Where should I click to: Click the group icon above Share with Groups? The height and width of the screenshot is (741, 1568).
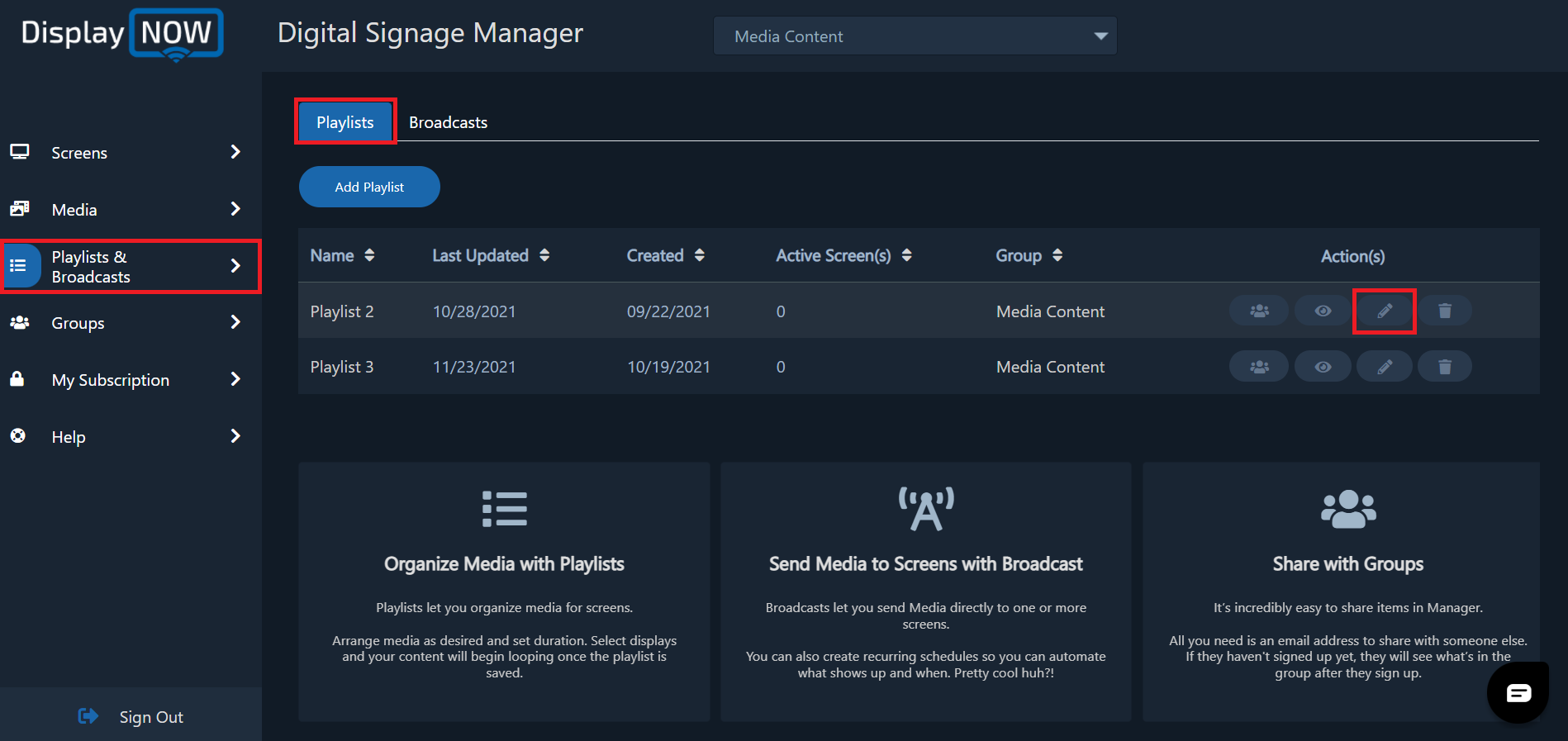[1348, 509]
